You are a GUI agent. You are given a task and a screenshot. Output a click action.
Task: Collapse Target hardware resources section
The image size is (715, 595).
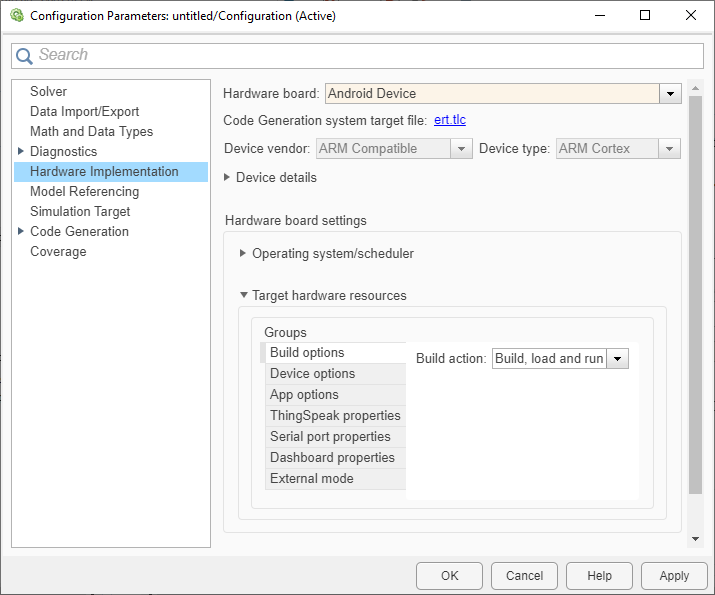(243, 296)
